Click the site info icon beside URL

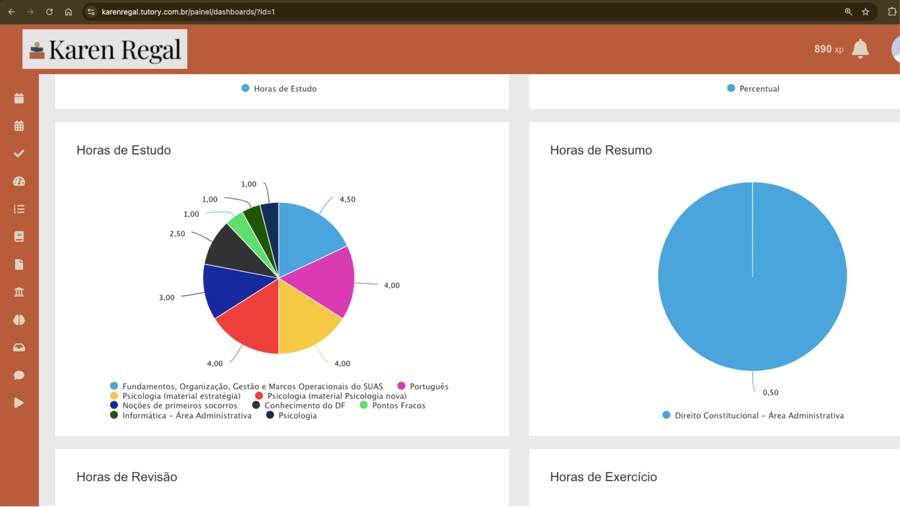click(91, 11)
